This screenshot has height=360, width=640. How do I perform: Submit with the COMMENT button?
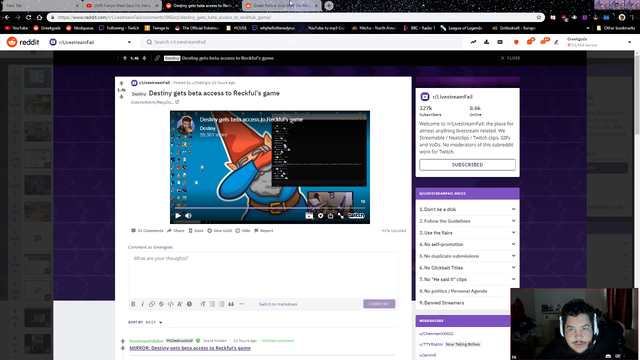coord(379,304)
